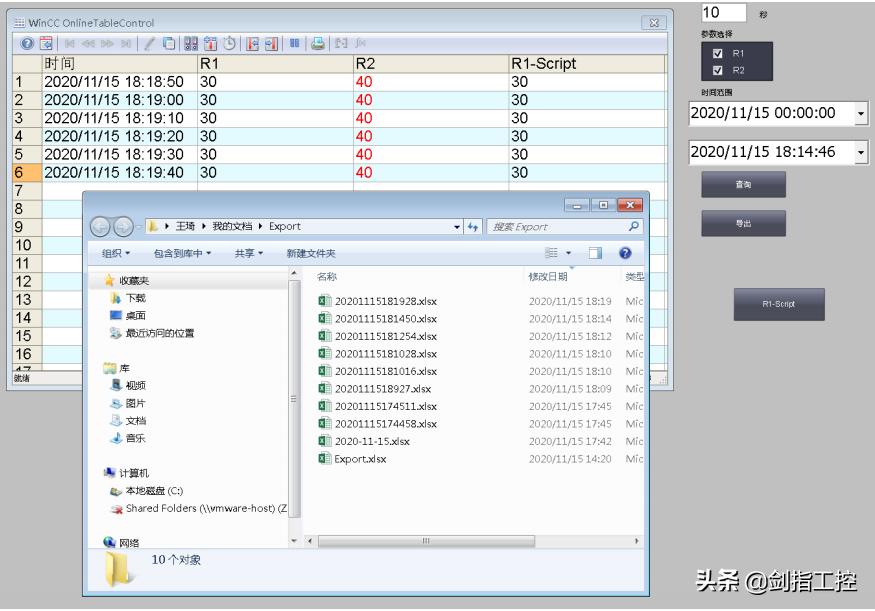Click the 10 seconds interval input field
The width and height of the screenshot is (875, 611).
tap(725, 13)
